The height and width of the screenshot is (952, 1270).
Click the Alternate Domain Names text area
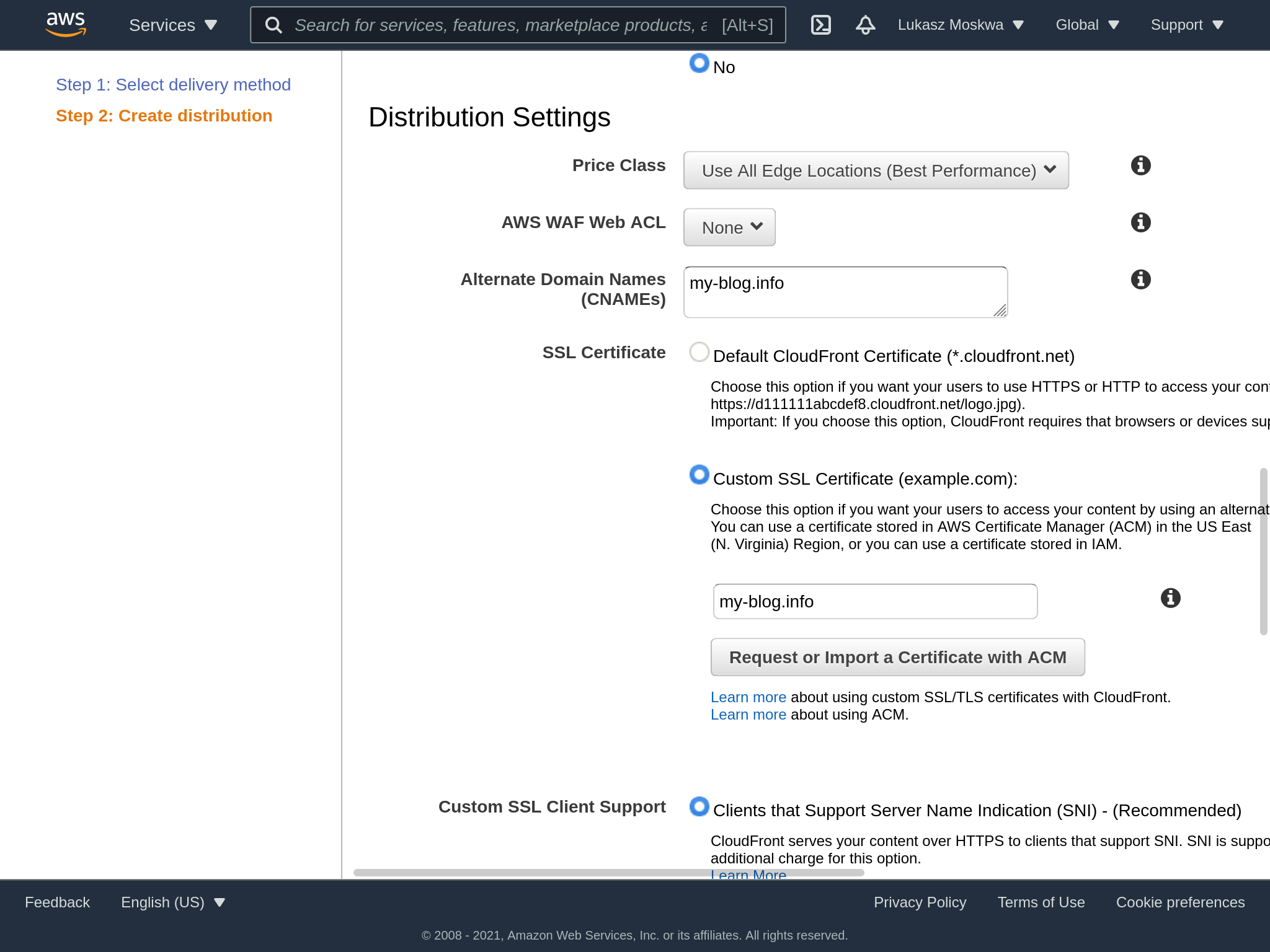[x=845, y=292]
